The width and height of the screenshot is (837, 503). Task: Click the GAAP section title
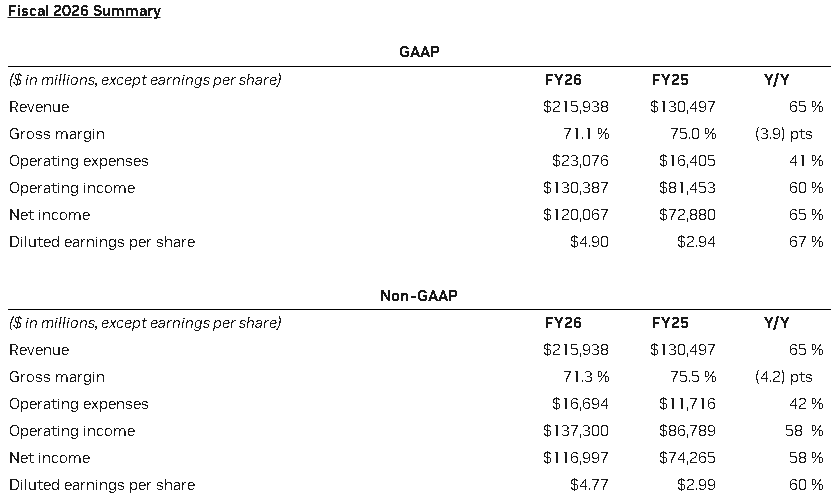[x=419, y=52]
